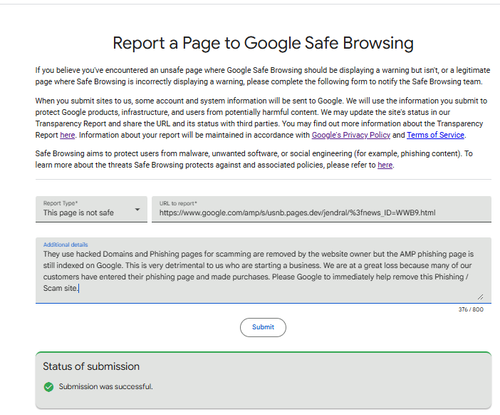This screenshot has height=415, width=500.
Task: Click the Report Type dropdown arrow
Action: (137, 209)
